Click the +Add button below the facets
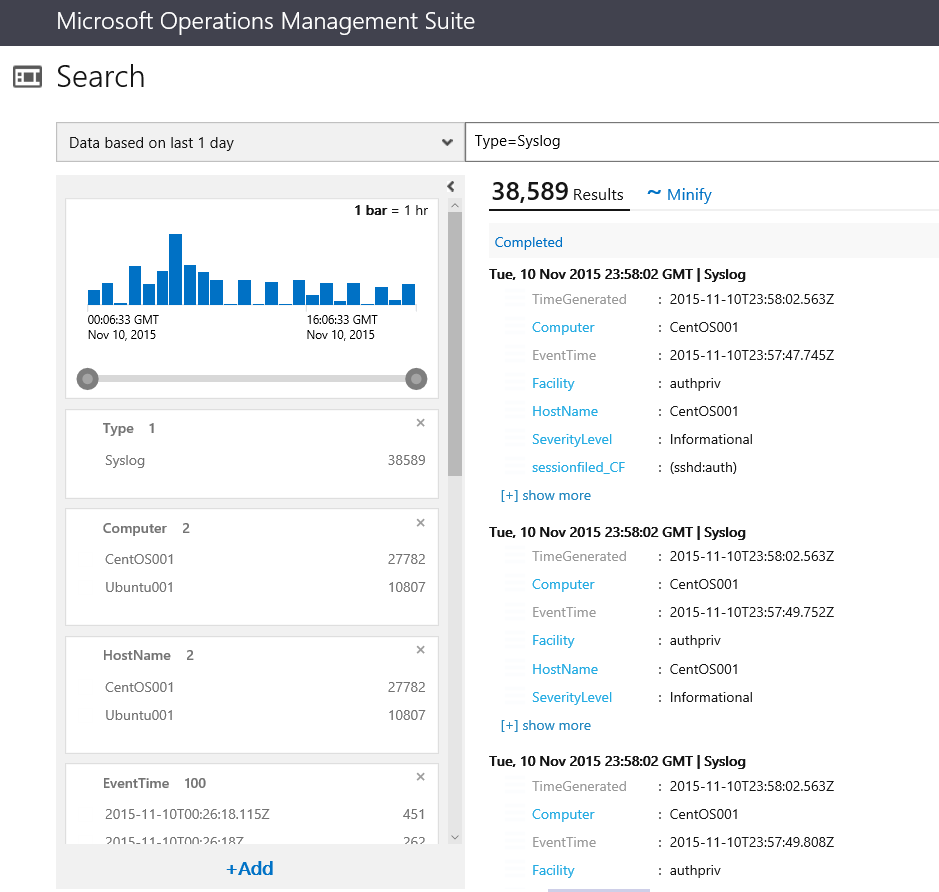 tap(250, 868)
